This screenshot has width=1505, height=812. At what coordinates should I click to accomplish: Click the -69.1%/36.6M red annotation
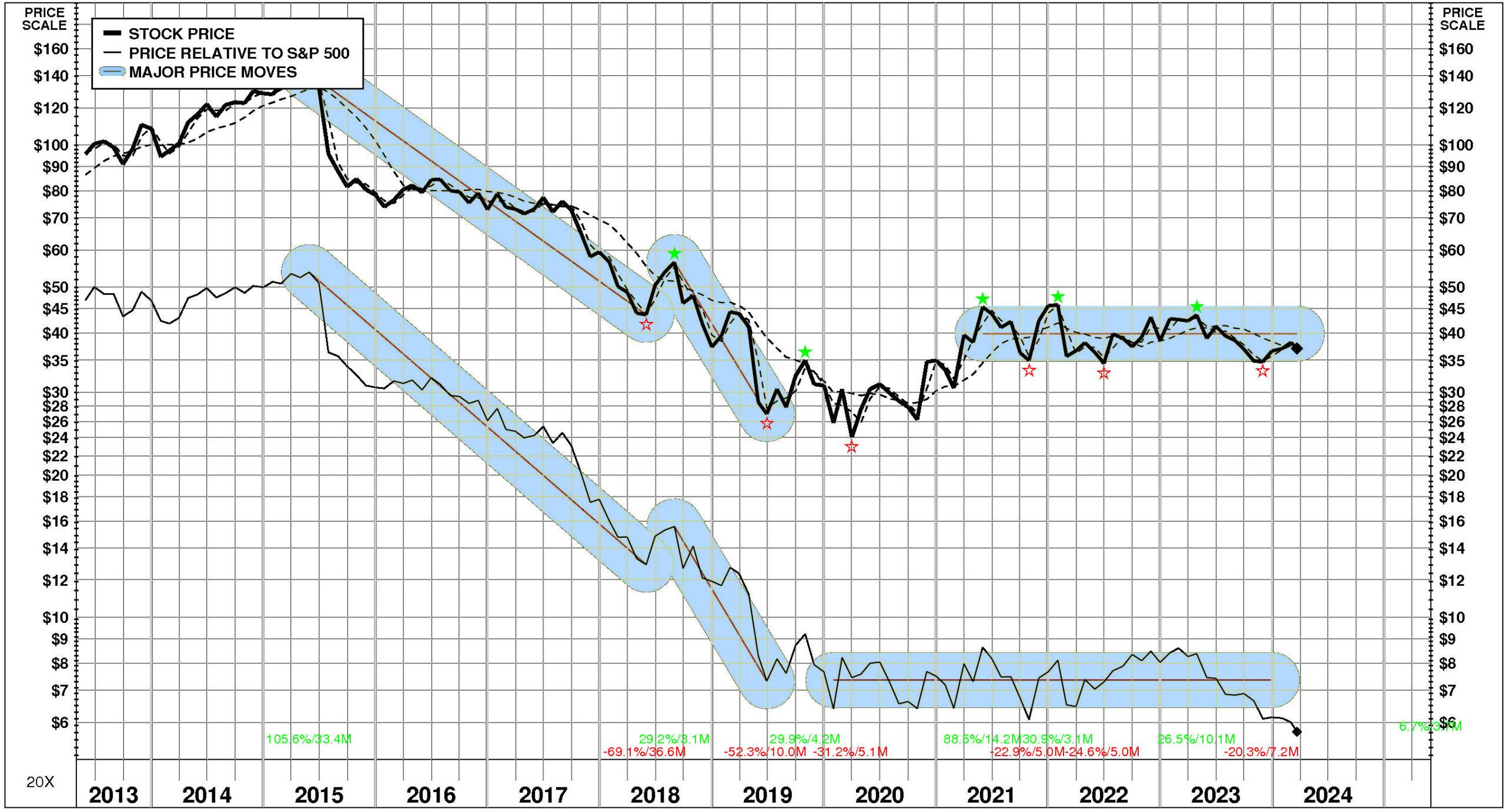click(x=644, y=752)
